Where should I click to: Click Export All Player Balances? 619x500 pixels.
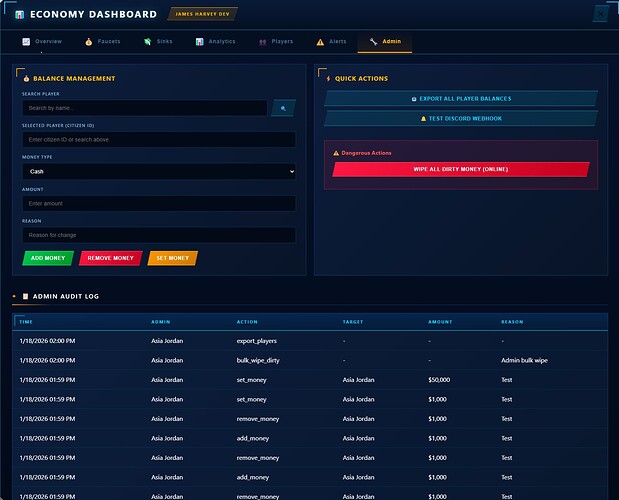point(461,99)
